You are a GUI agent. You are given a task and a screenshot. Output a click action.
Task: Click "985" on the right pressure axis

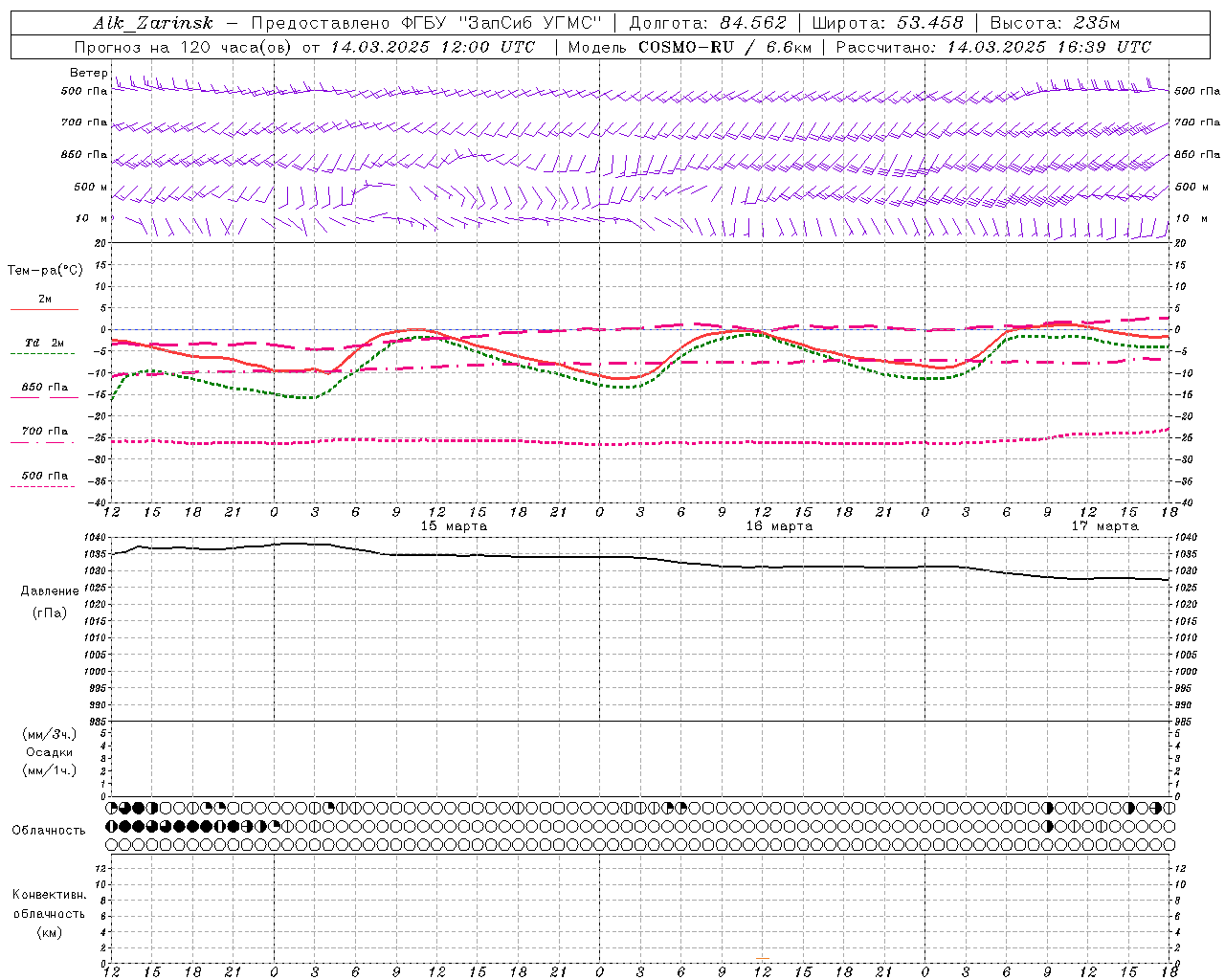1183,722
